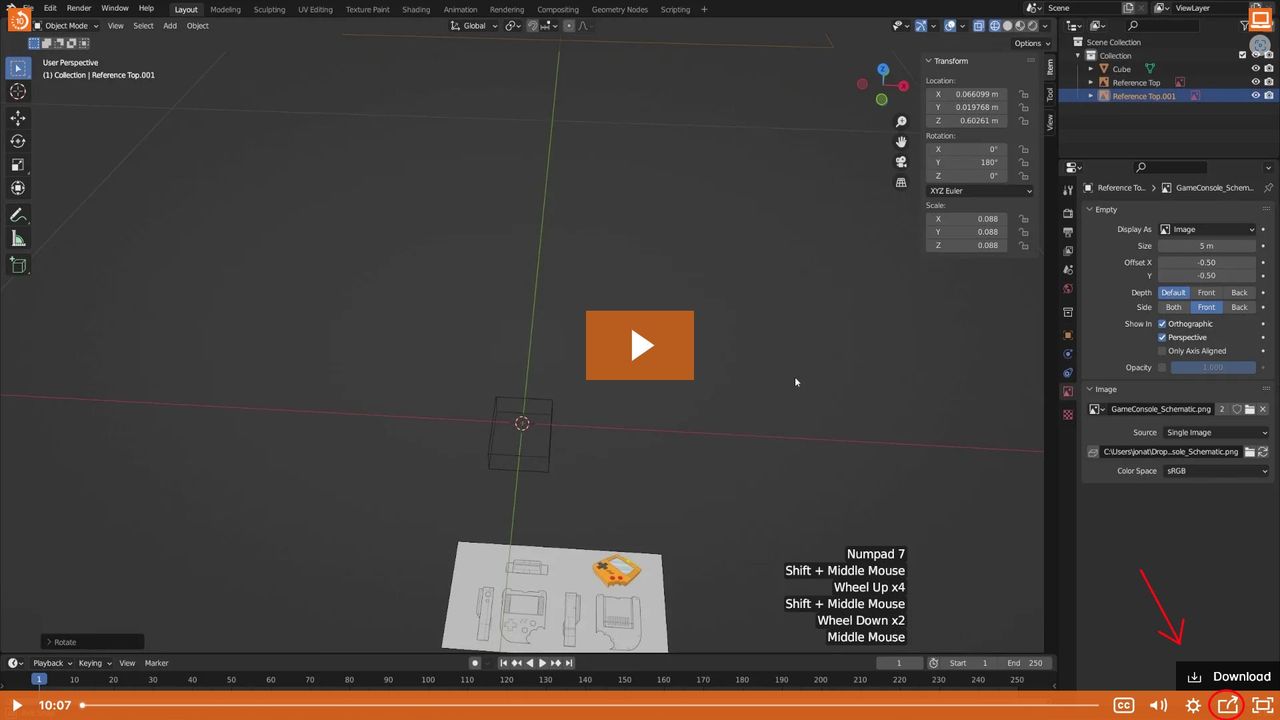The height and width of the screenshot is (720, 1280).
Task: Click the Cursor tool icon
Action: coord(18,92)
